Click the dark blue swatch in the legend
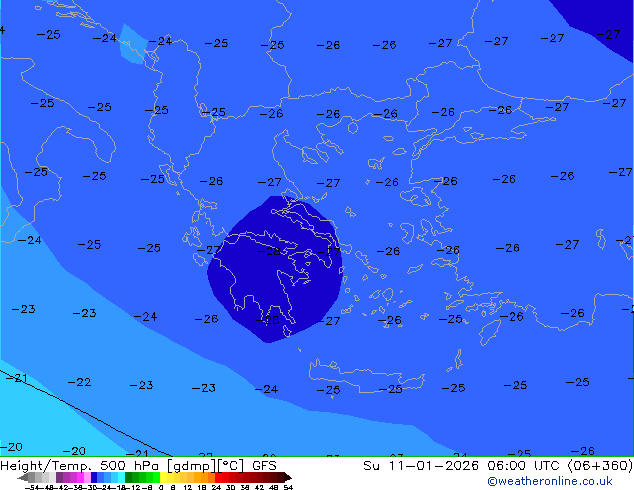Image resolution: width=634 pixels, height=490 pixels. click(94, 477)
